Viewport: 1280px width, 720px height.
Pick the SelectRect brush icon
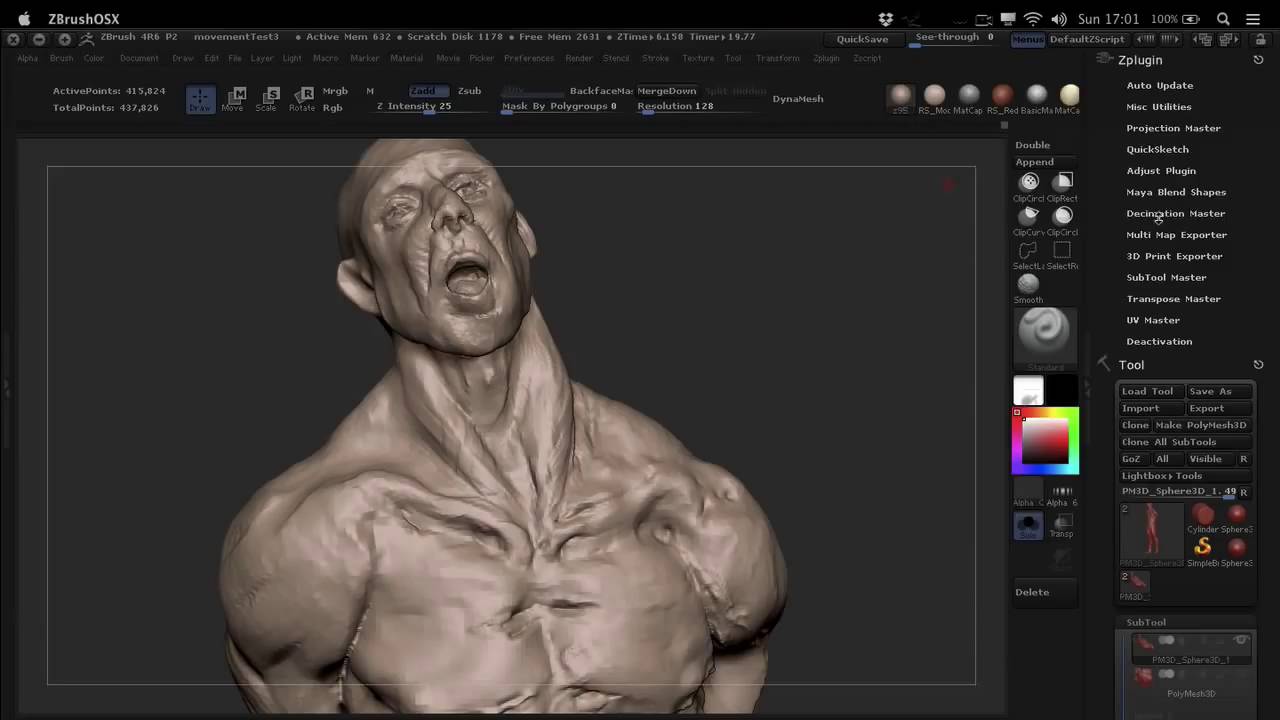[x=1063, y=250]
